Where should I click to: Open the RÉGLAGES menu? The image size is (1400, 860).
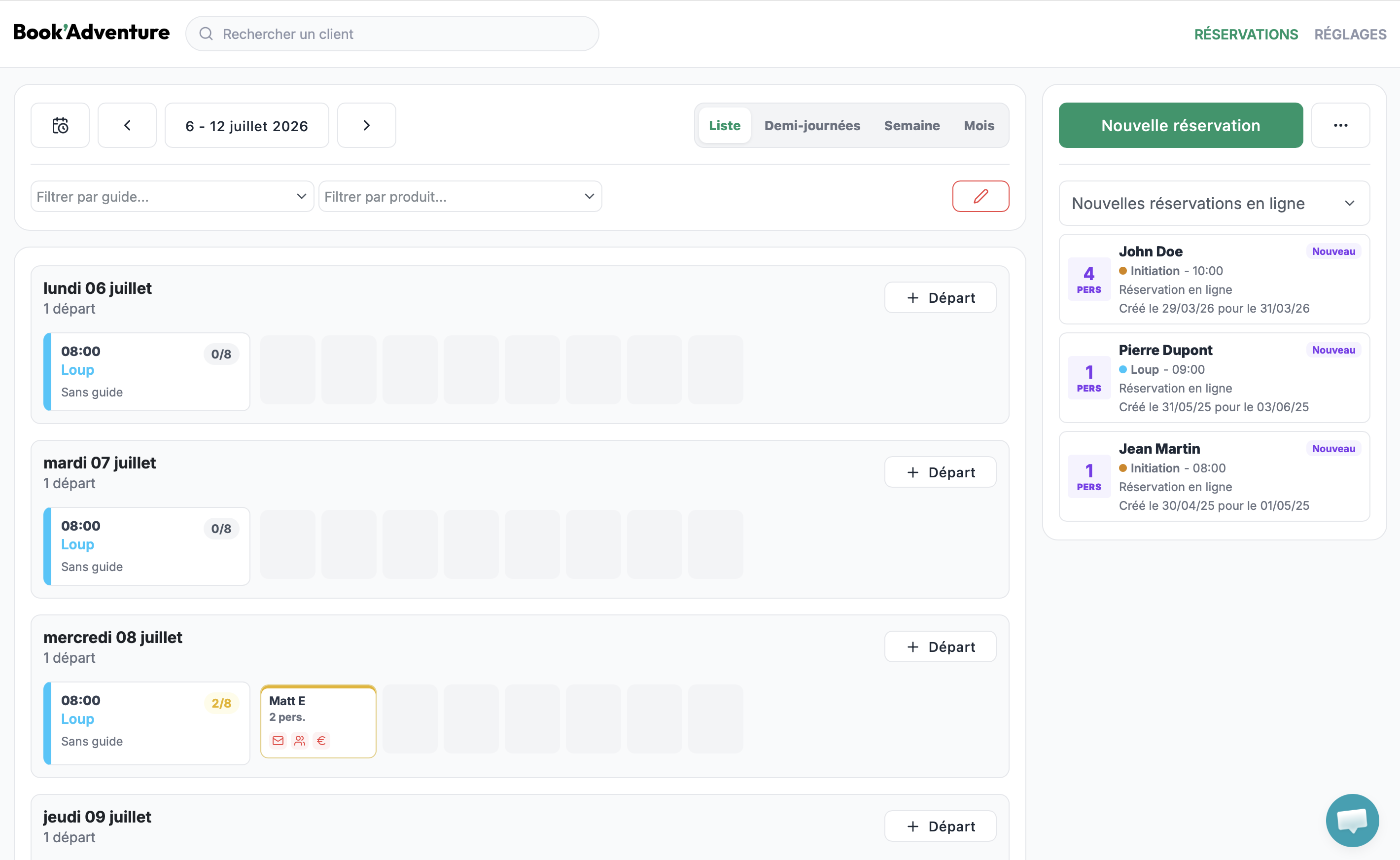pos(1350,34)
